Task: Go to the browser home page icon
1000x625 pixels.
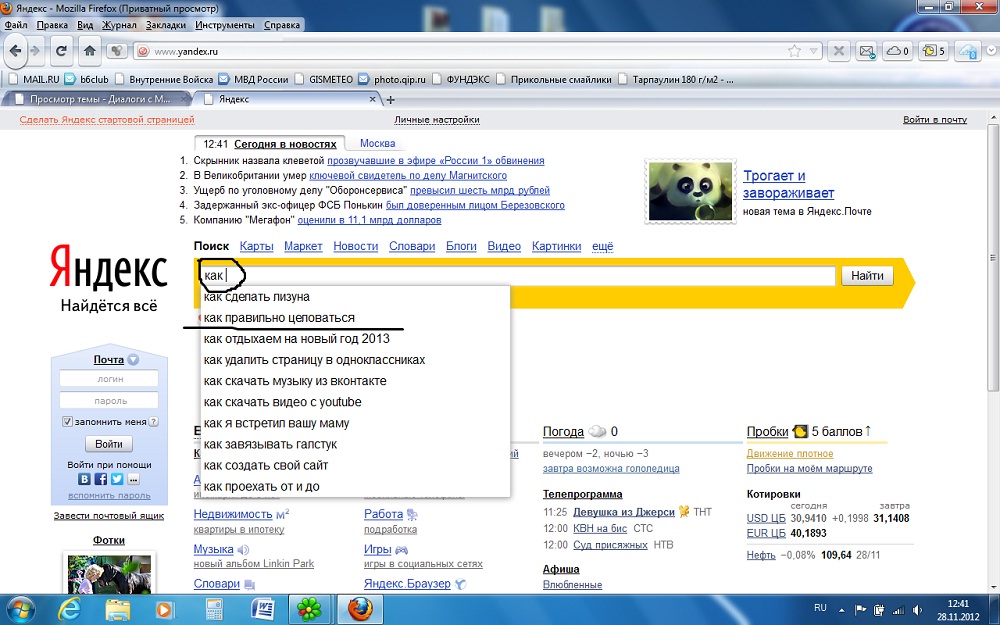Action: tap(90, 50)
